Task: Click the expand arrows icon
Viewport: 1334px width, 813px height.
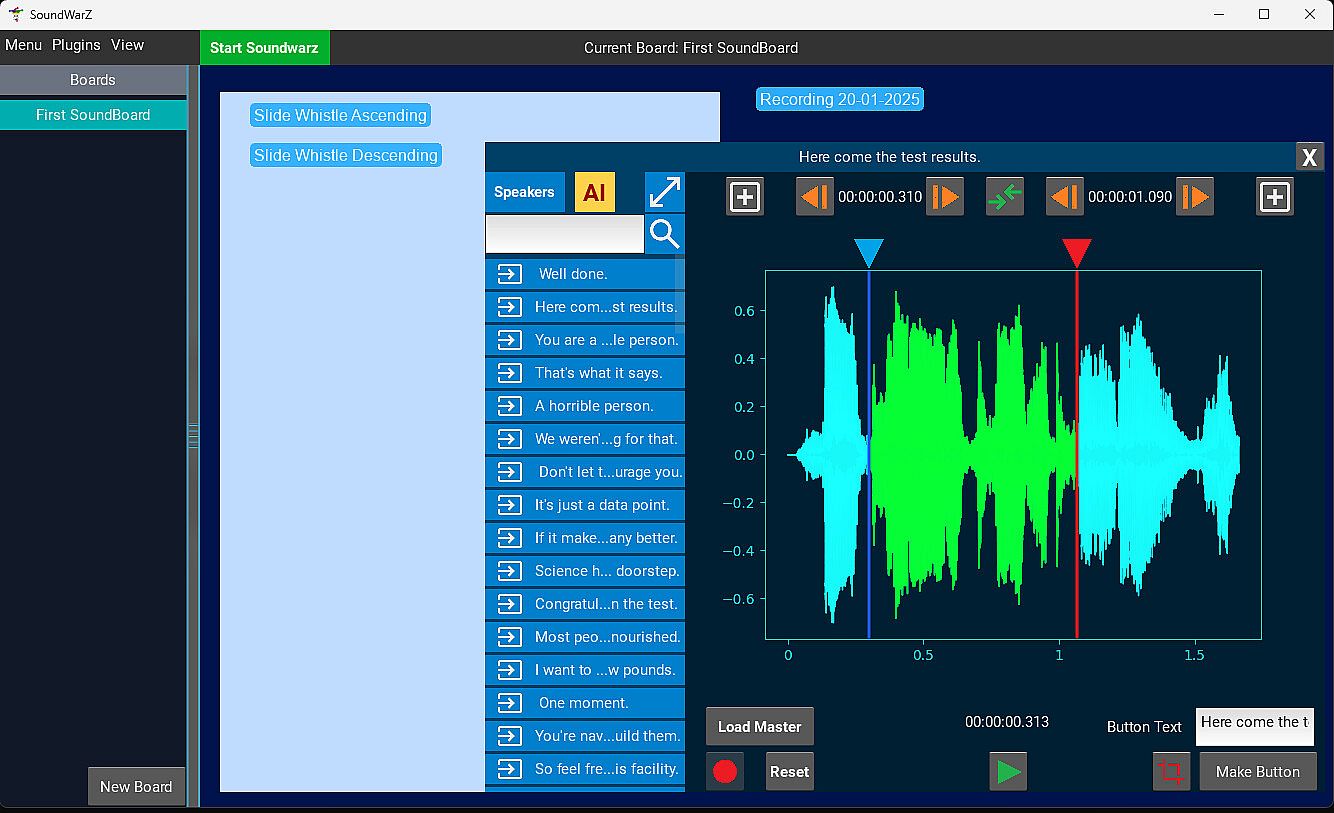Action: (x=665, y=192)
